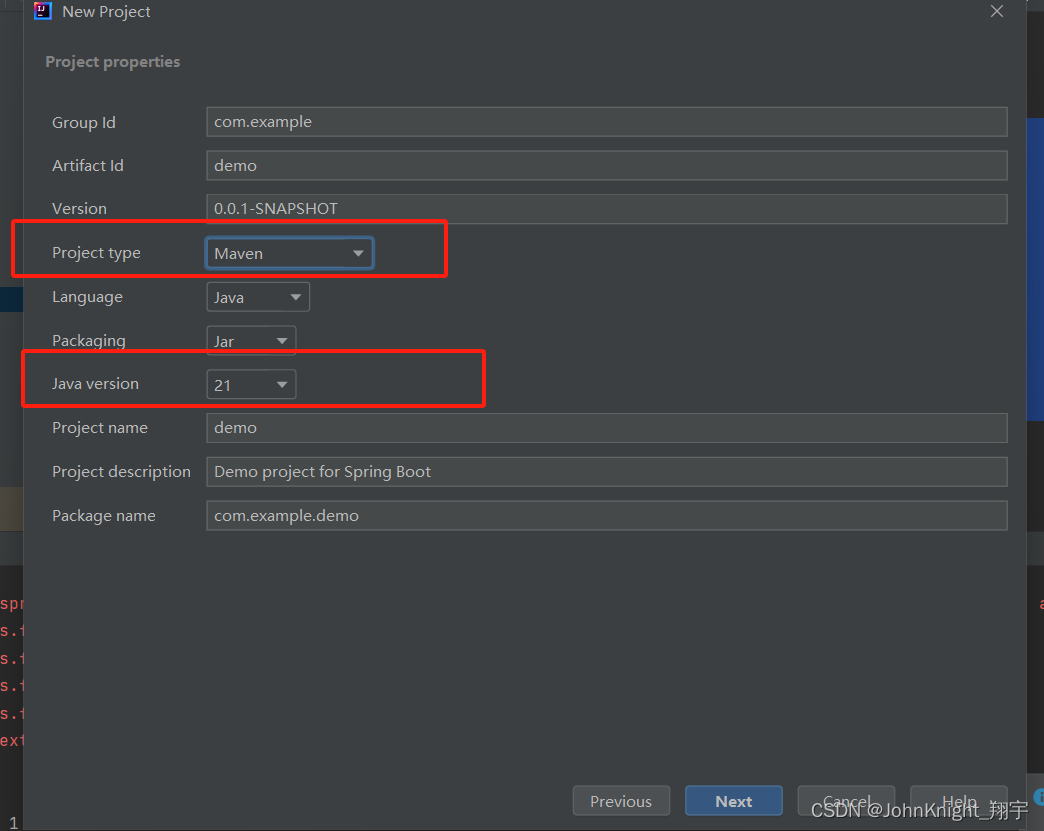Click the Next button
The height and width of the screenshot is (831, 1044).
click(x=733, y=800)
